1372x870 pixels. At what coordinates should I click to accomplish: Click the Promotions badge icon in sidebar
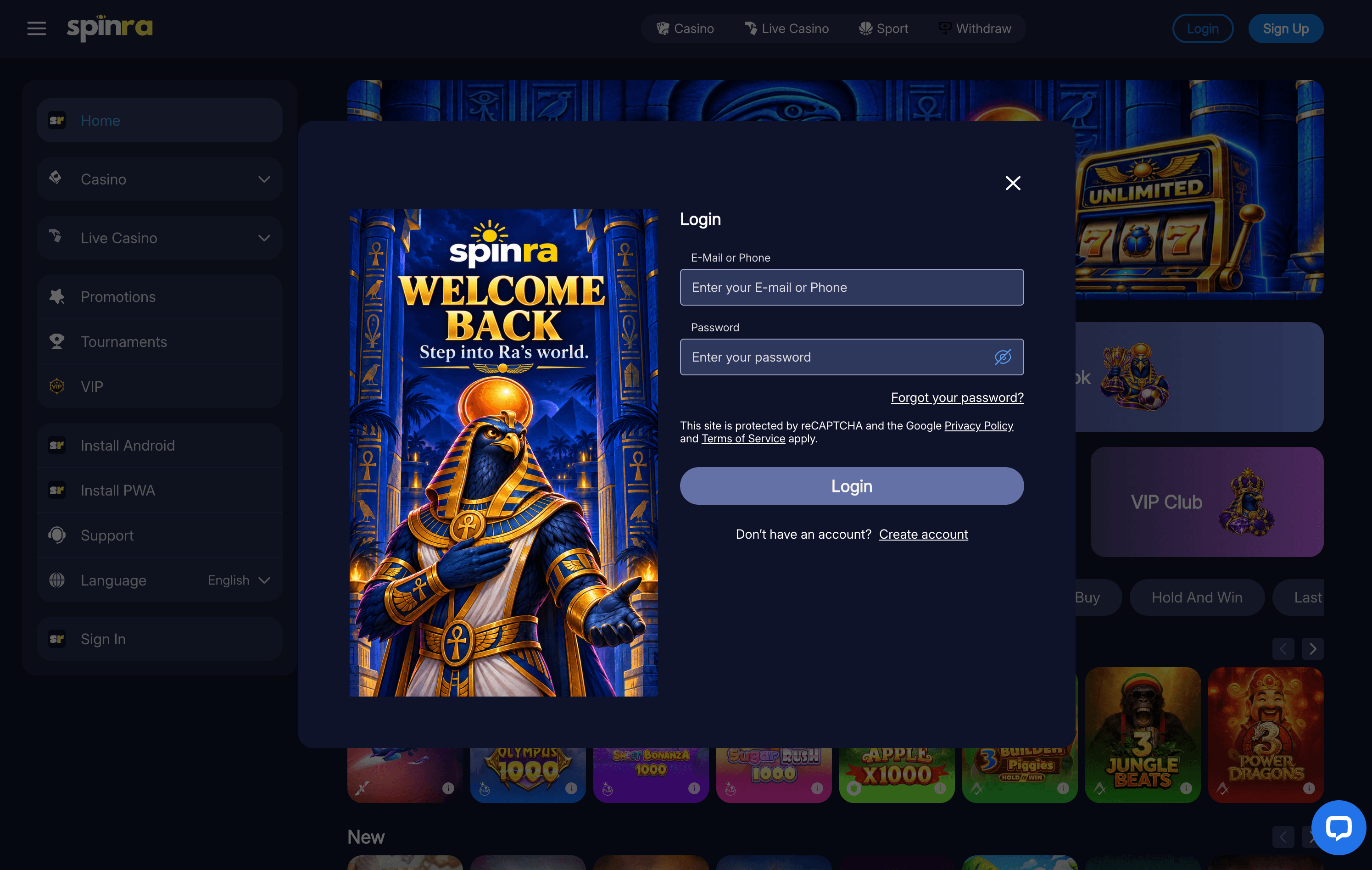tap(56, 296)
